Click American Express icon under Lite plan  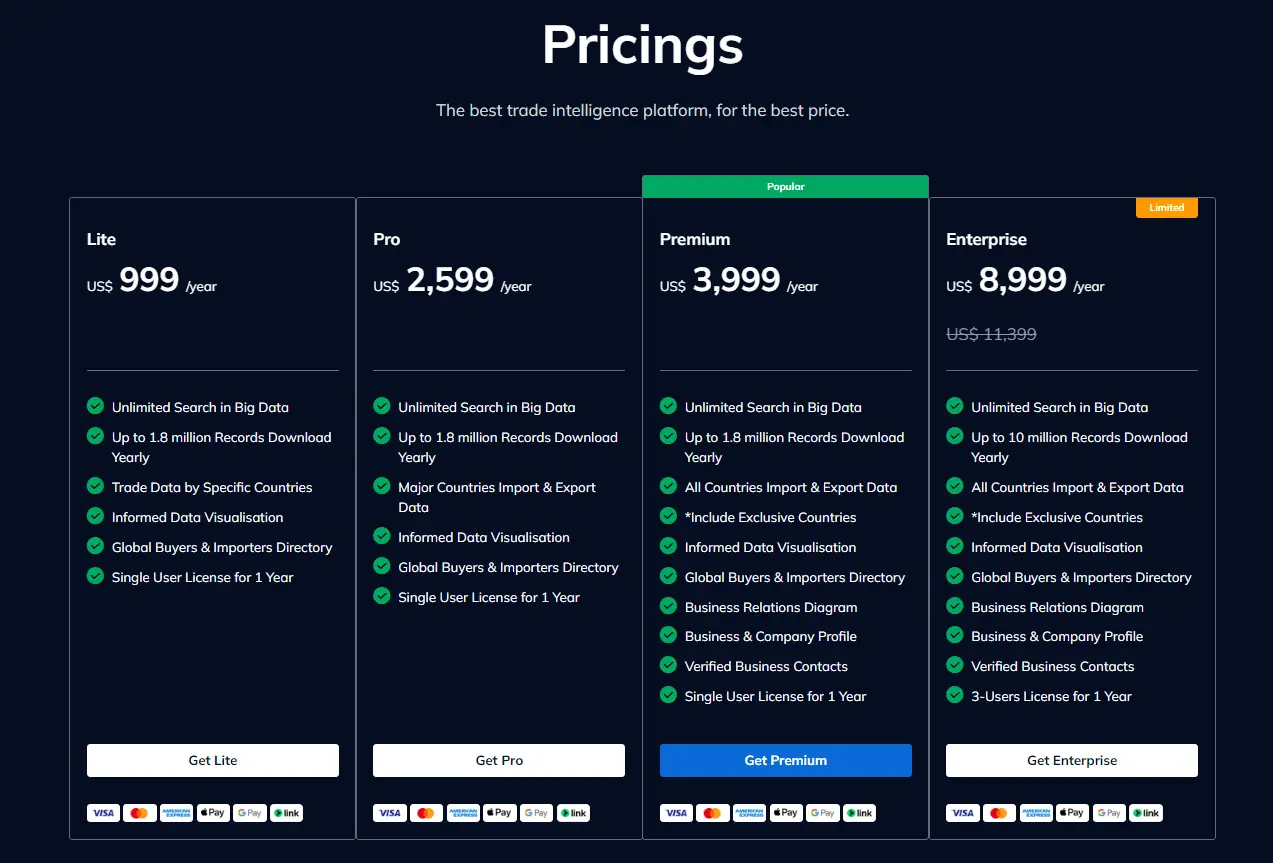tap(176, 813)
